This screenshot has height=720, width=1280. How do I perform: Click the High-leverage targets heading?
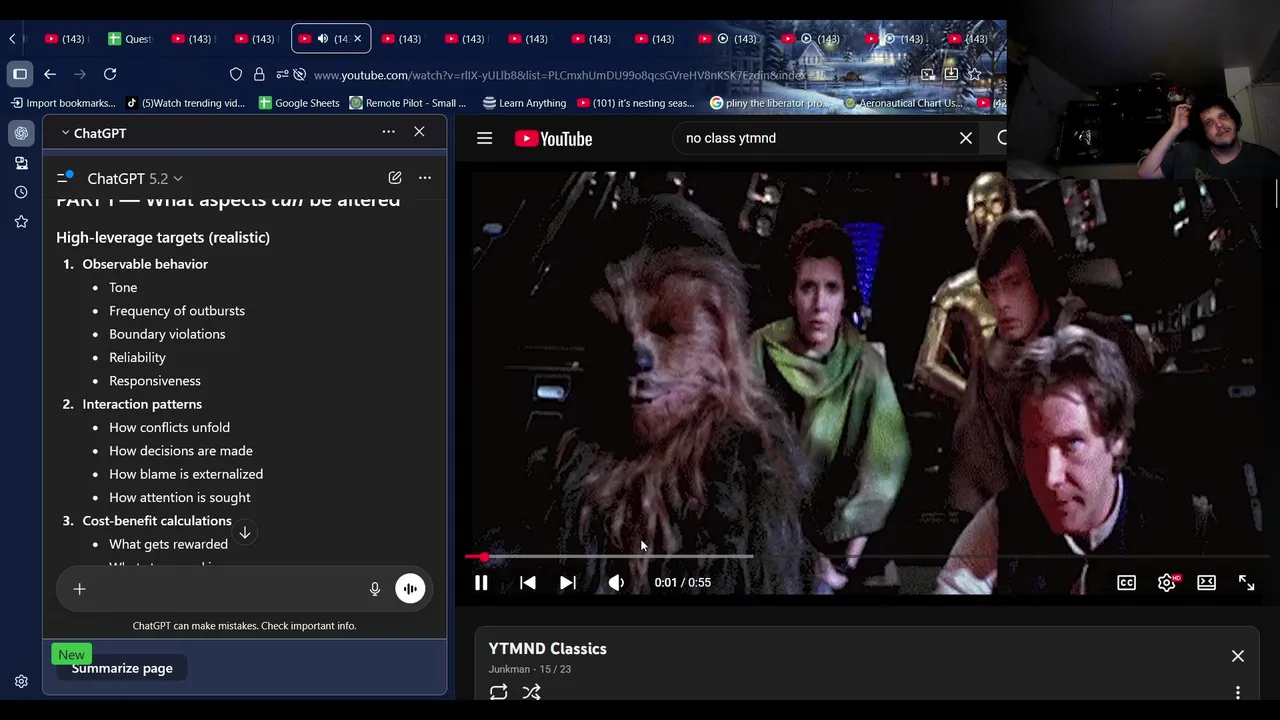pos(163,237)
